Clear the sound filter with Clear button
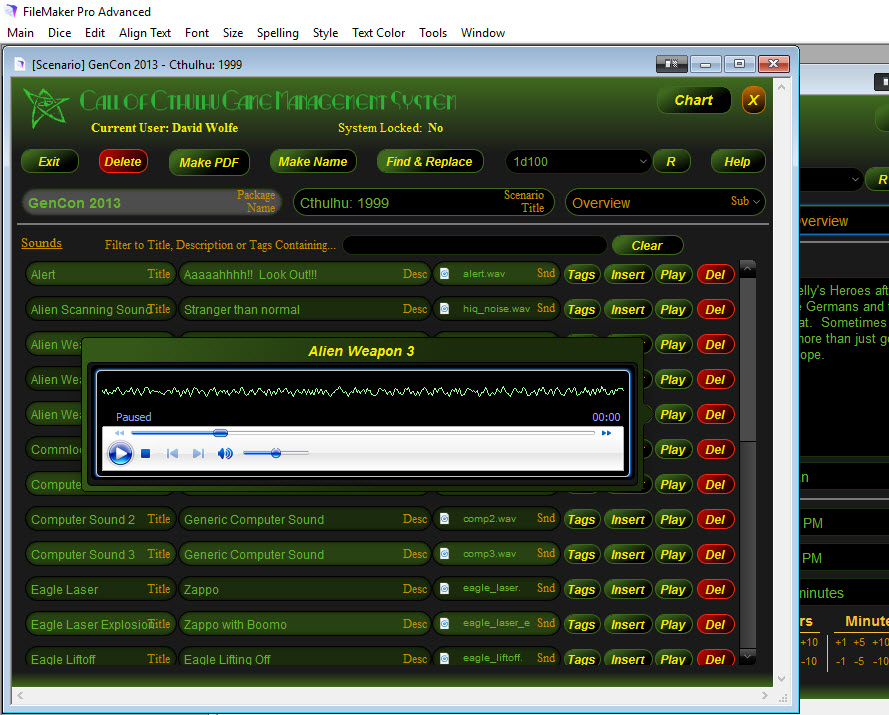 tap(647, 246)
